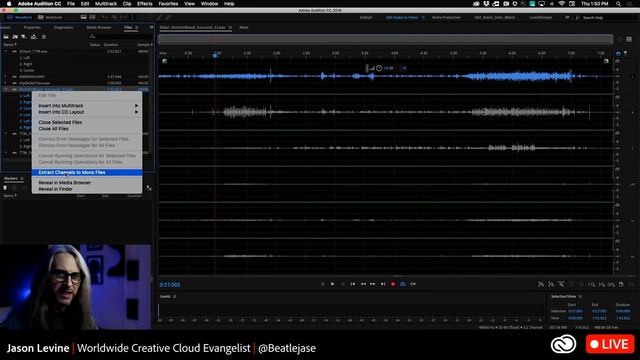The height and width of the screenshot is (360, 640).
Task: Open the Favorites menu
Action: 168,4
